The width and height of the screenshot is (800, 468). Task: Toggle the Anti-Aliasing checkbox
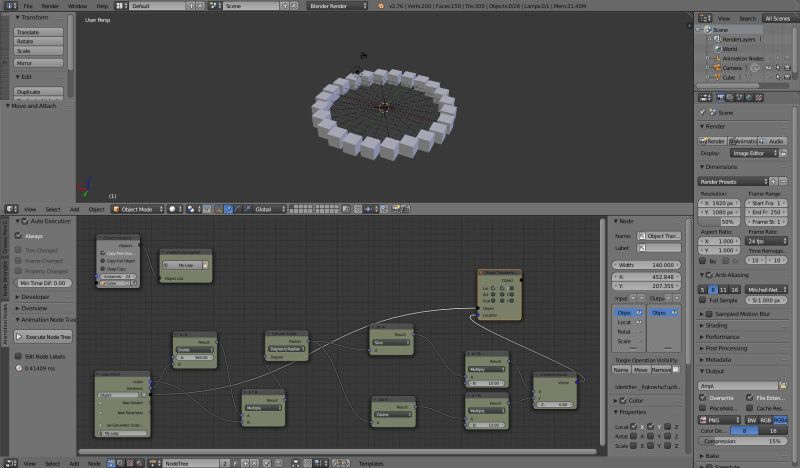click(x=709, y=275)
